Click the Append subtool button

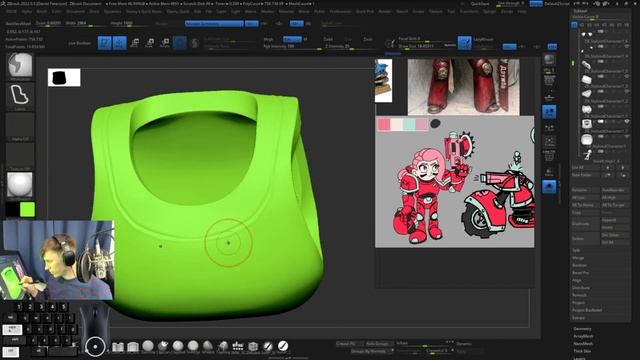pyautogui.click(x=615, y=220)
